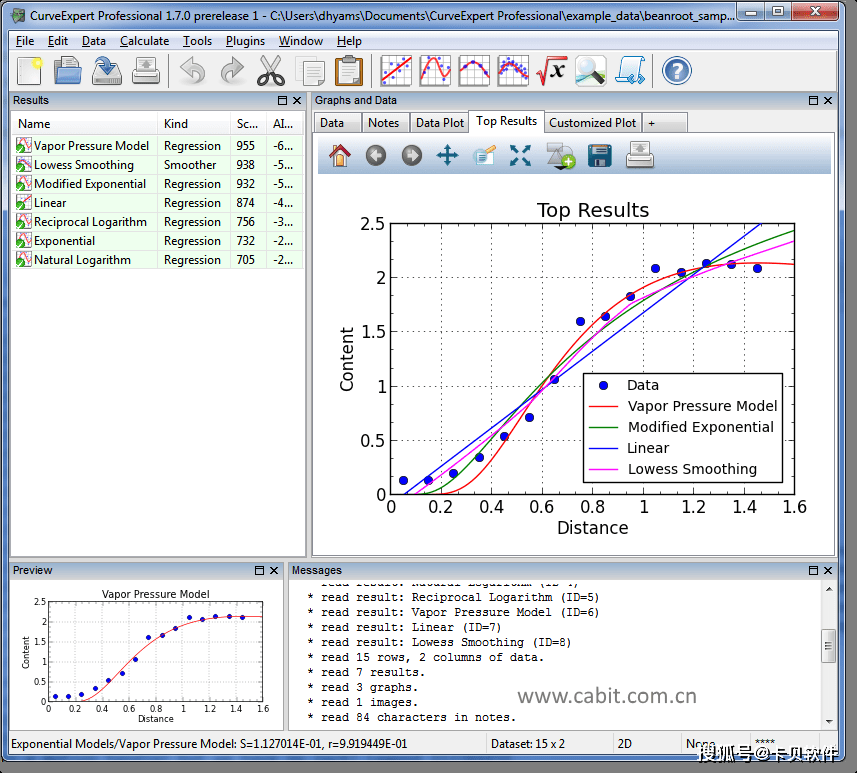857x773 pixels.
Task: Click the magnifying glass CurveFinder icon
Action: point(590,71)
